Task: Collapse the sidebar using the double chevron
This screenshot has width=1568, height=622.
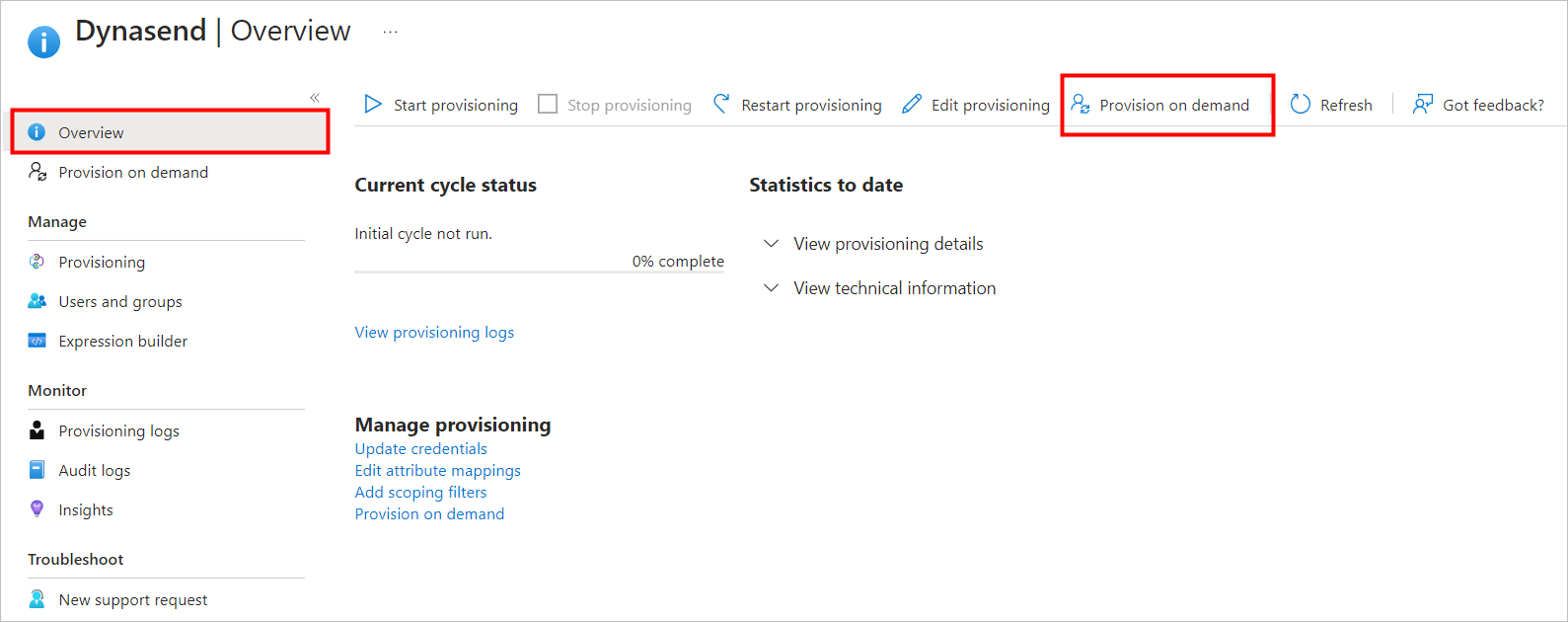Action: tap(314, 97)
